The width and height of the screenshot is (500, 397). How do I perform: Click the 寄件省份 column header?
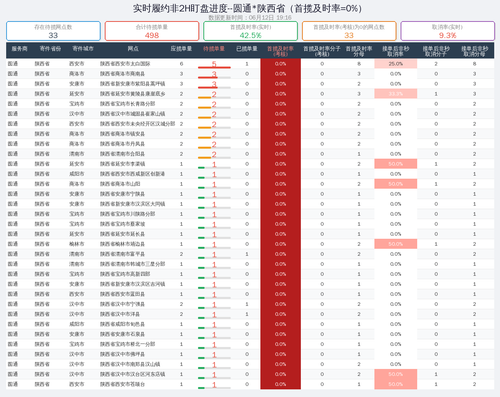point(50,49)
